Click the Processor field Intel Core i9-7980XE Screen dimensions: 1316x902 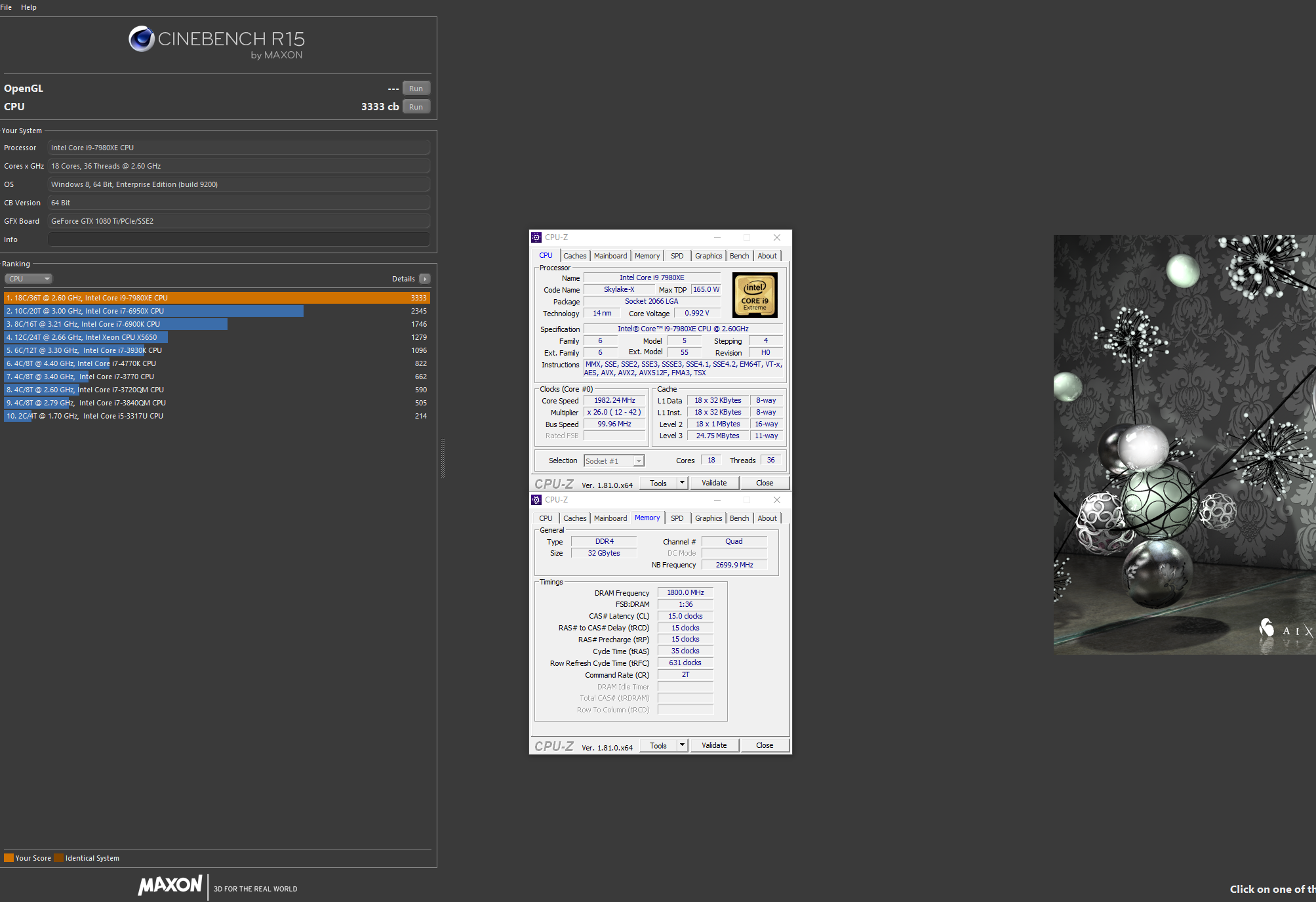click(x=239, y=148)
